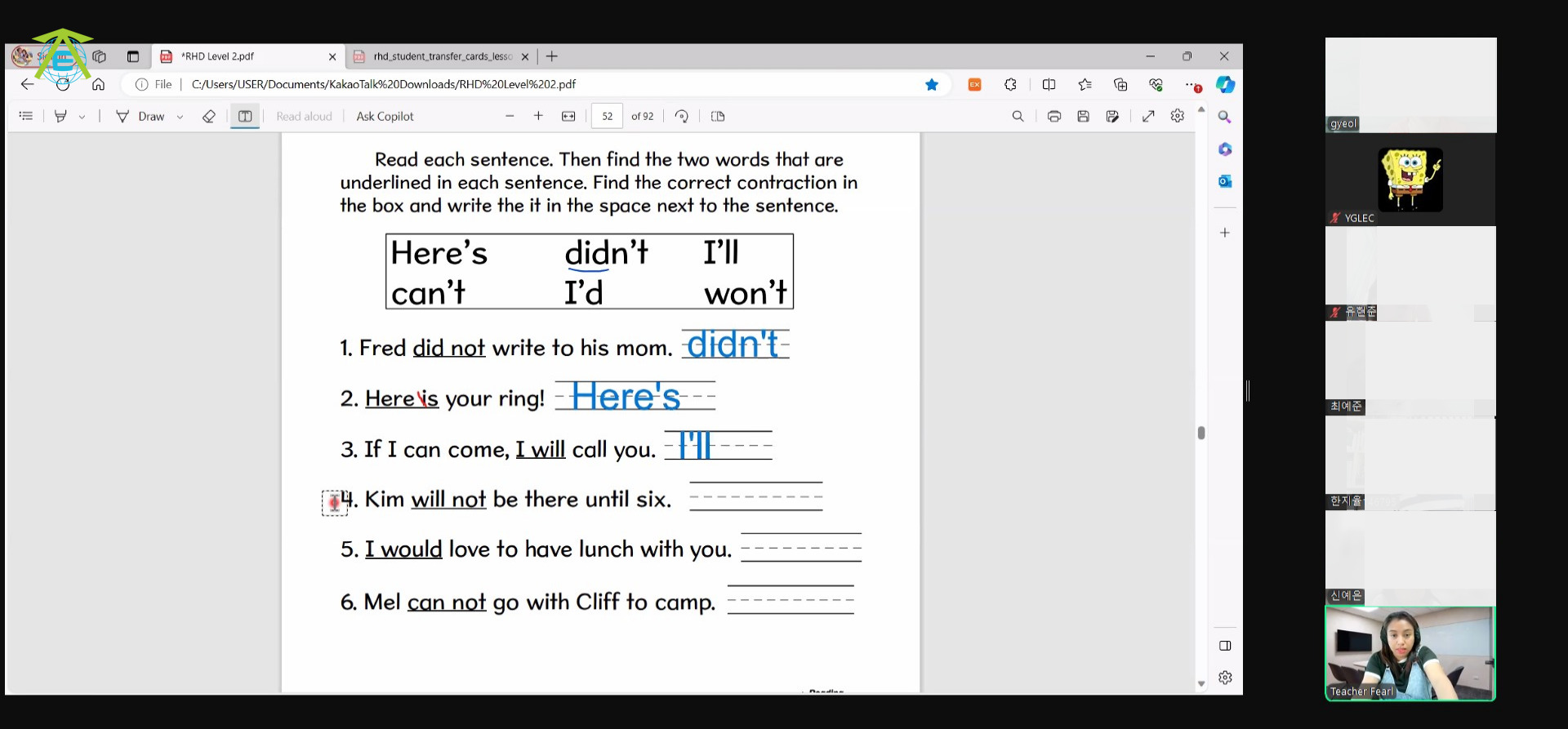
Task: Select the 한지율 participant tile
Action: click(x=1410, y=464)
